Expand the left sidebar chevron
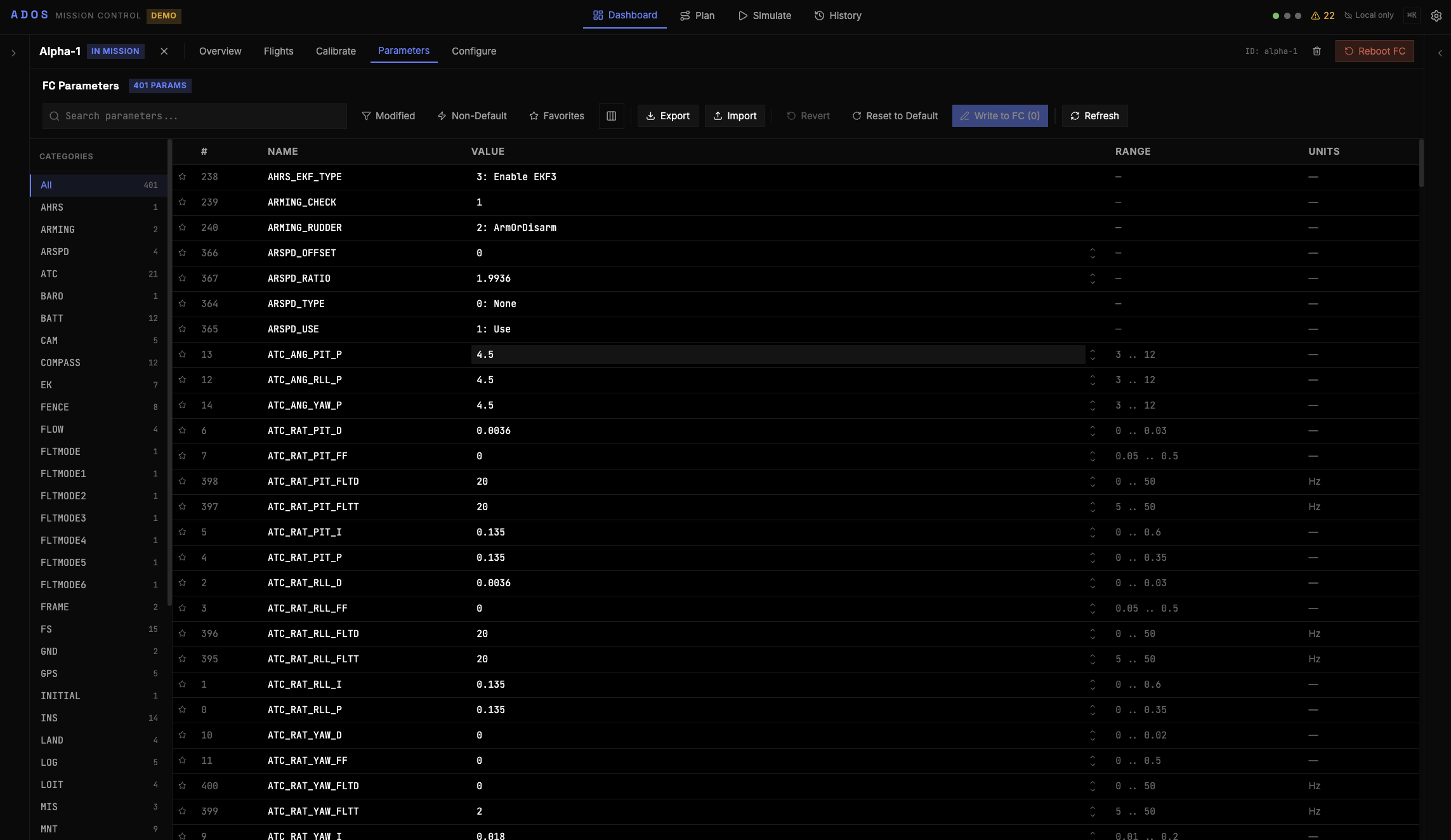Screen dimensions: 1451x840 (13, 53)
